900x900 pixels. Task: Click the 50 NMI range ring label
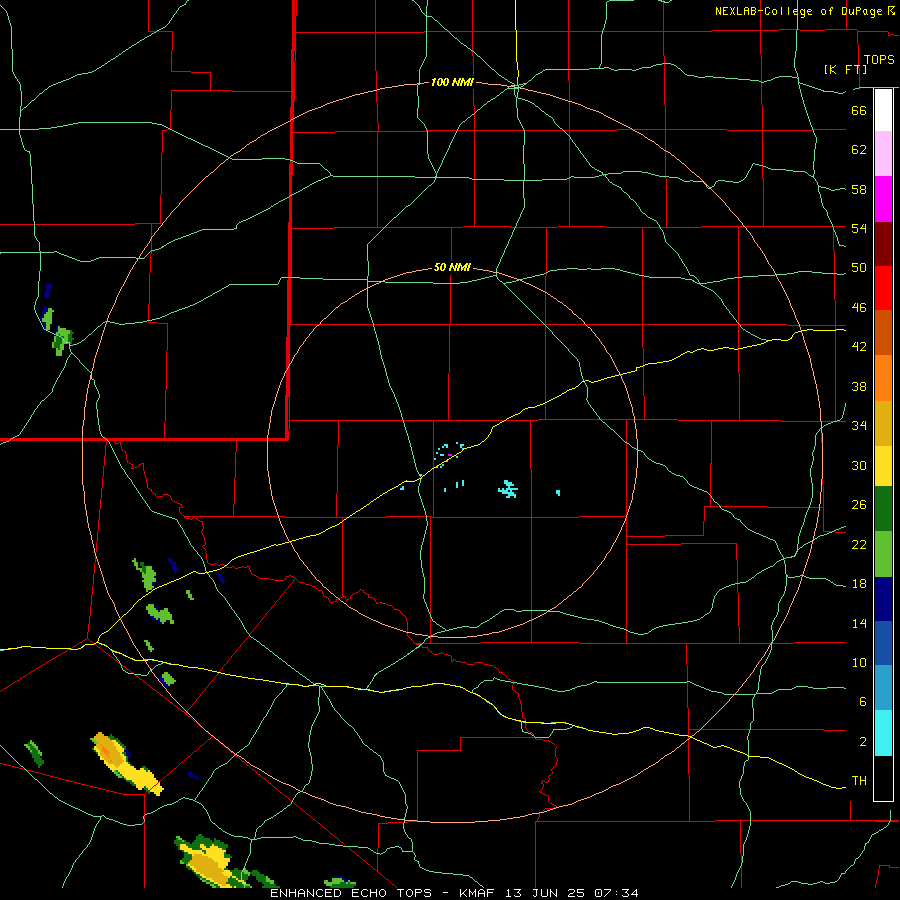[452, 267]
